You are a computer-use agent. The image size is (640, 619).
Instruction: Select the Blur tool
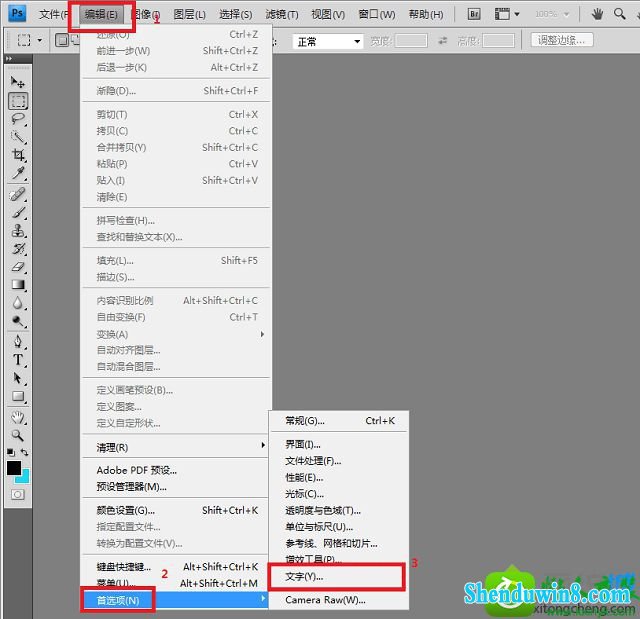click(18, 303)
